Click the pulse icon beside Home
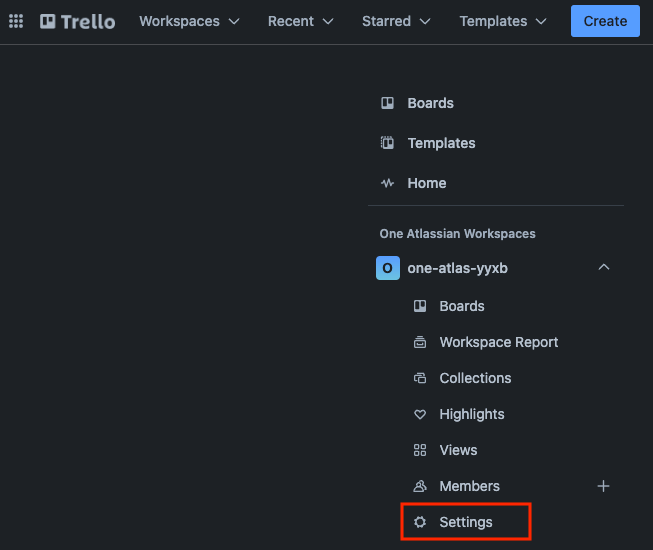This screenshot has width=653, height=550. [387, 183]
